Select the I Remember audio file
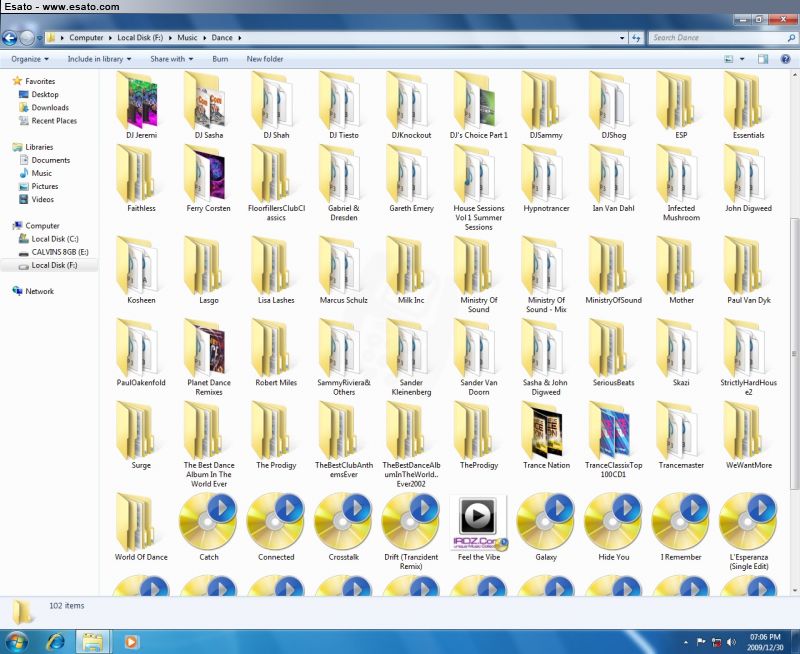 click(681, 527)
